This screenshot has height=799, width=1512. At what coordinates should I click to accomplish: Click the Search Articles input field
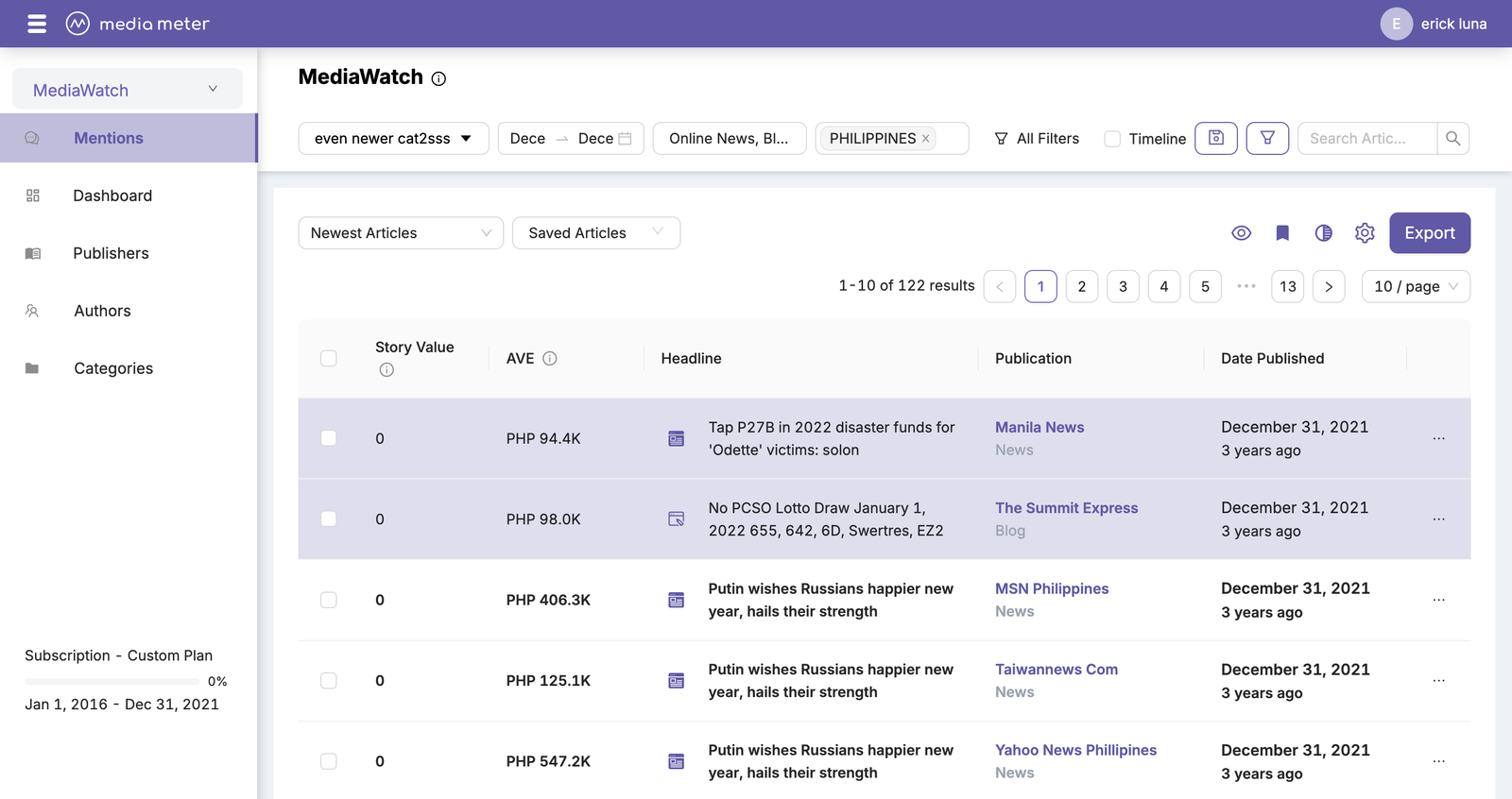[1367, 138]
